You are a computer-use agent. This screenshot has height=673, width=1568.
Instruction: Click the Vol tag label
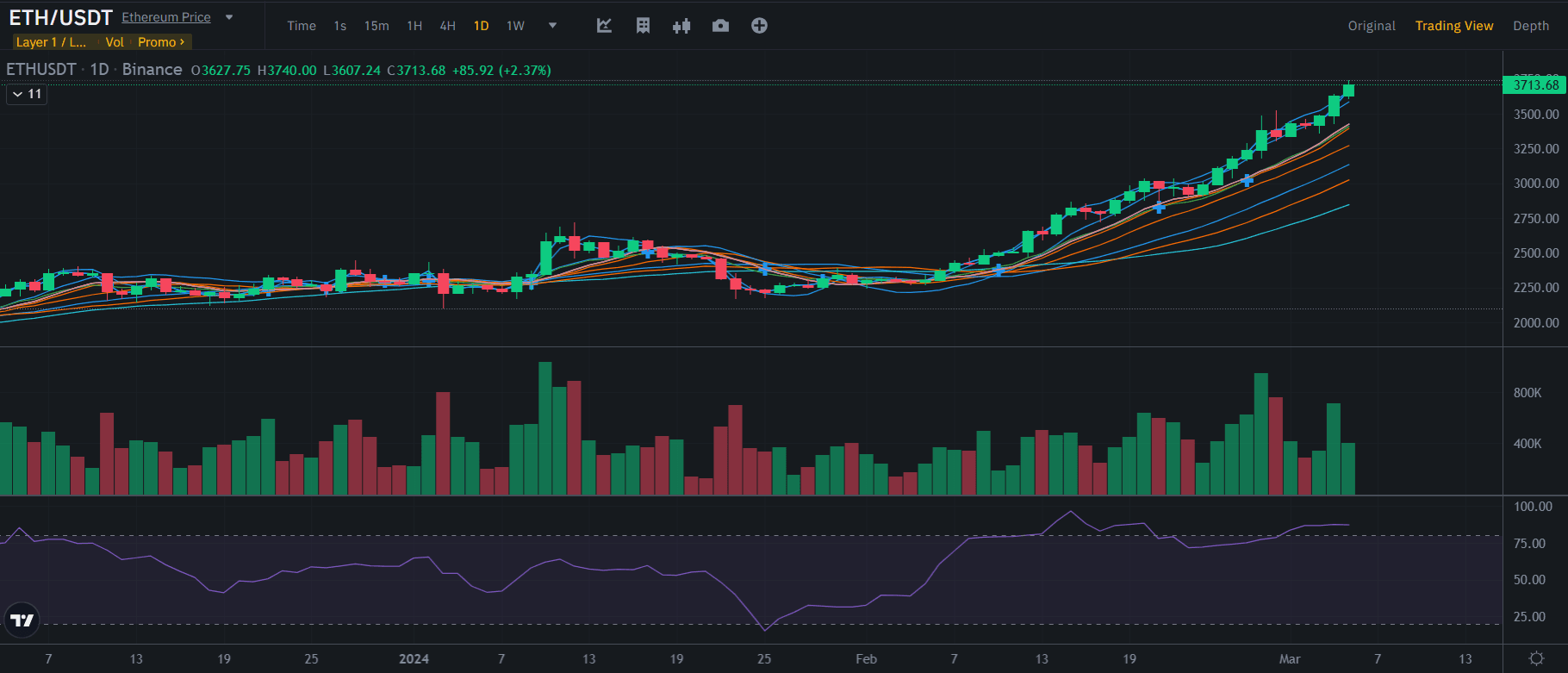click(115, 42)
